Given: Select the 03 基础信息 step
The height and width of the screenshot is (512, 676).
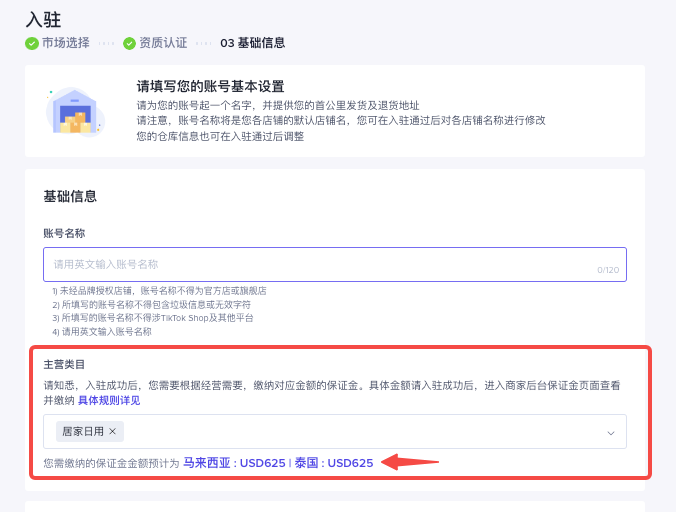Looking at the screenshot, I should coord(252,43).
